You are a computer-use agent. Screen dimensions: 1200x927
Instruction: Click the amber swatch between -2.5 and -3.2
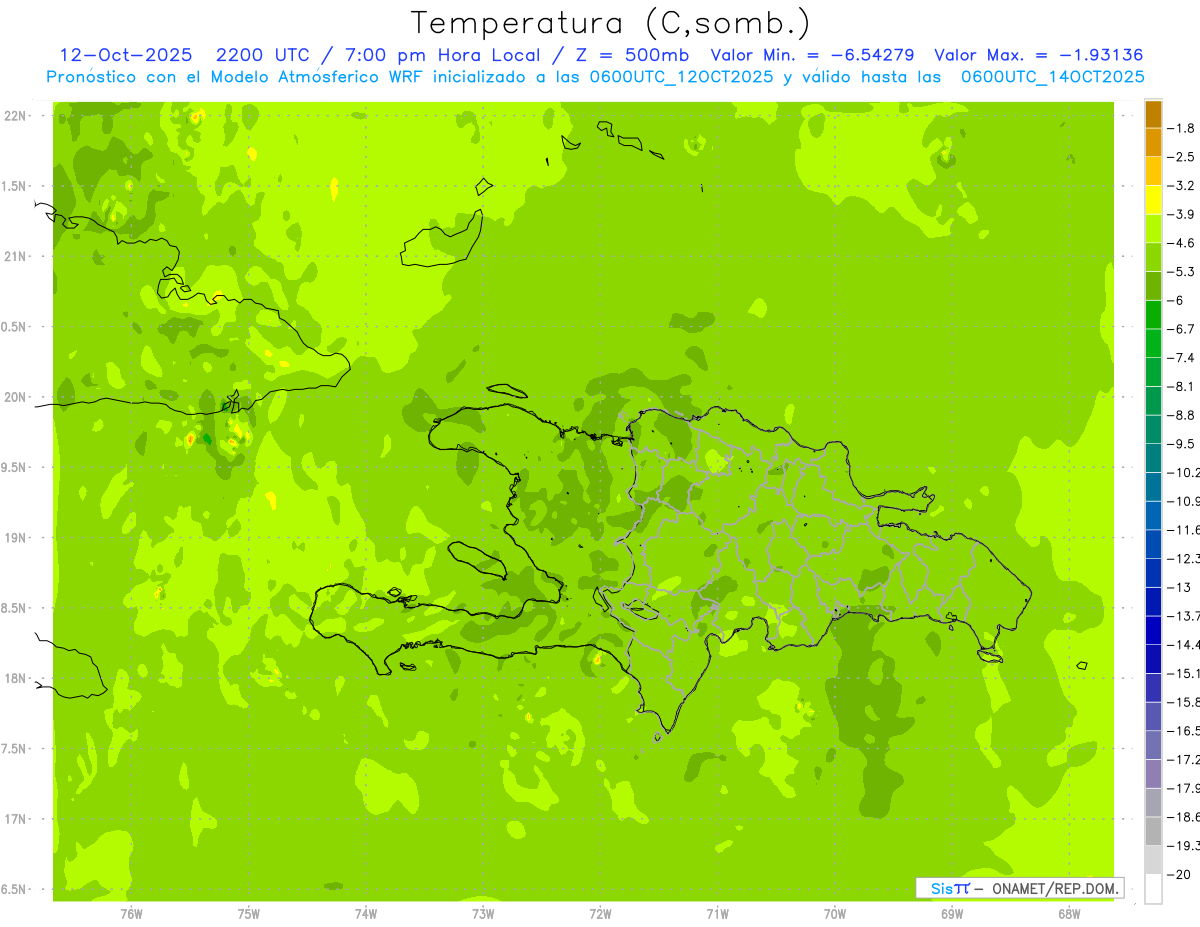tap(1153, 171)
